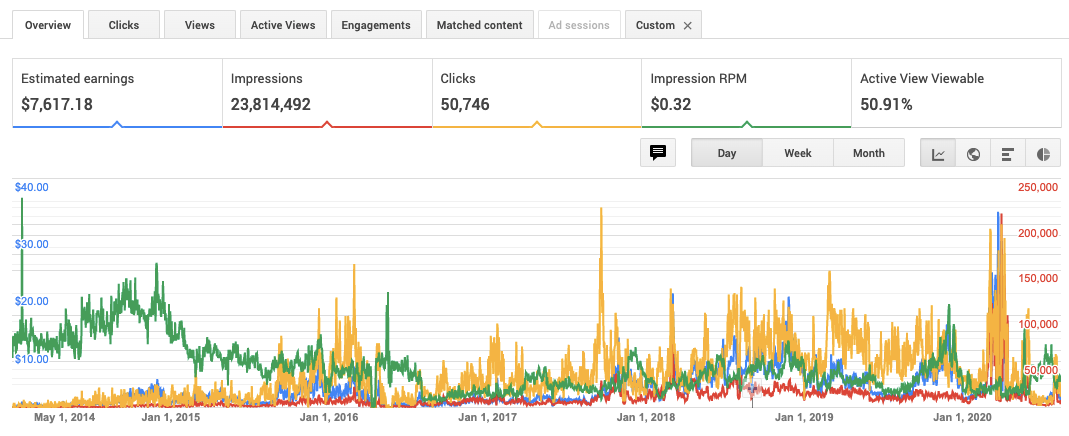Select Week granularity
Viewport: 1069px width, 436px height.
pyautogui.click(x=797, y=153)
